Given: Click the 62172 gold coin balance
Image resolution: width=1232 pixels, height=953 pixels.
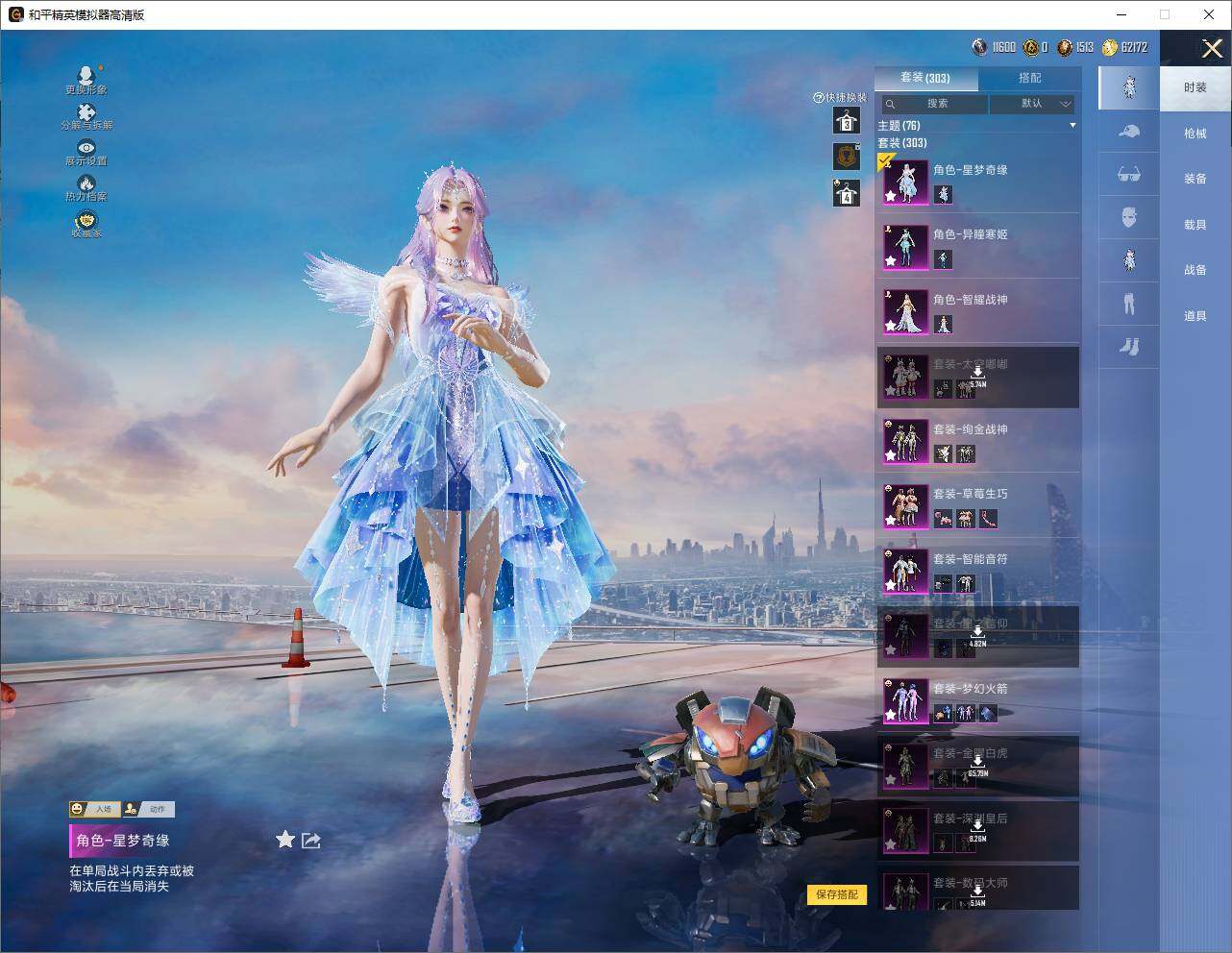Looking at the screenshot, I should pos(1125,47).
